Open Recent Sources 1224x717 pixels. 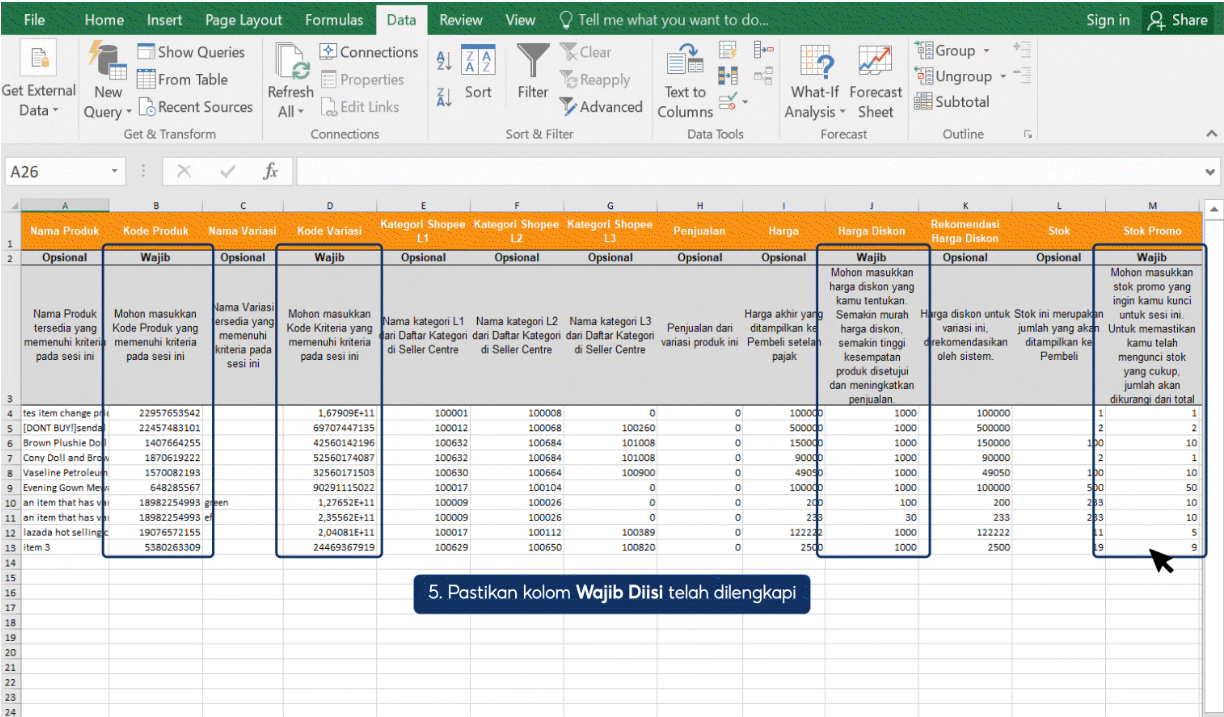[x=195, y=107]
